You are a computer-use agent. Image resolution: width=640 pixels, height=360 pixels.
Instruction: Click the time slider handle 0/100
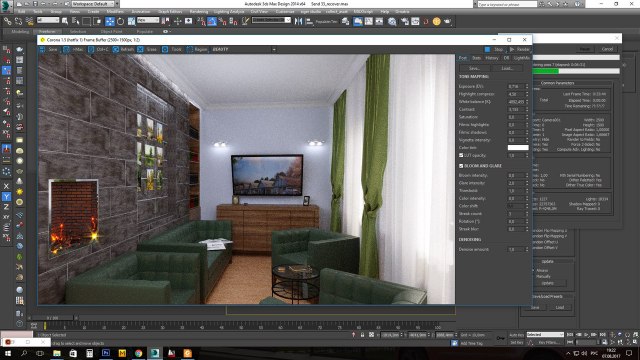53,318
